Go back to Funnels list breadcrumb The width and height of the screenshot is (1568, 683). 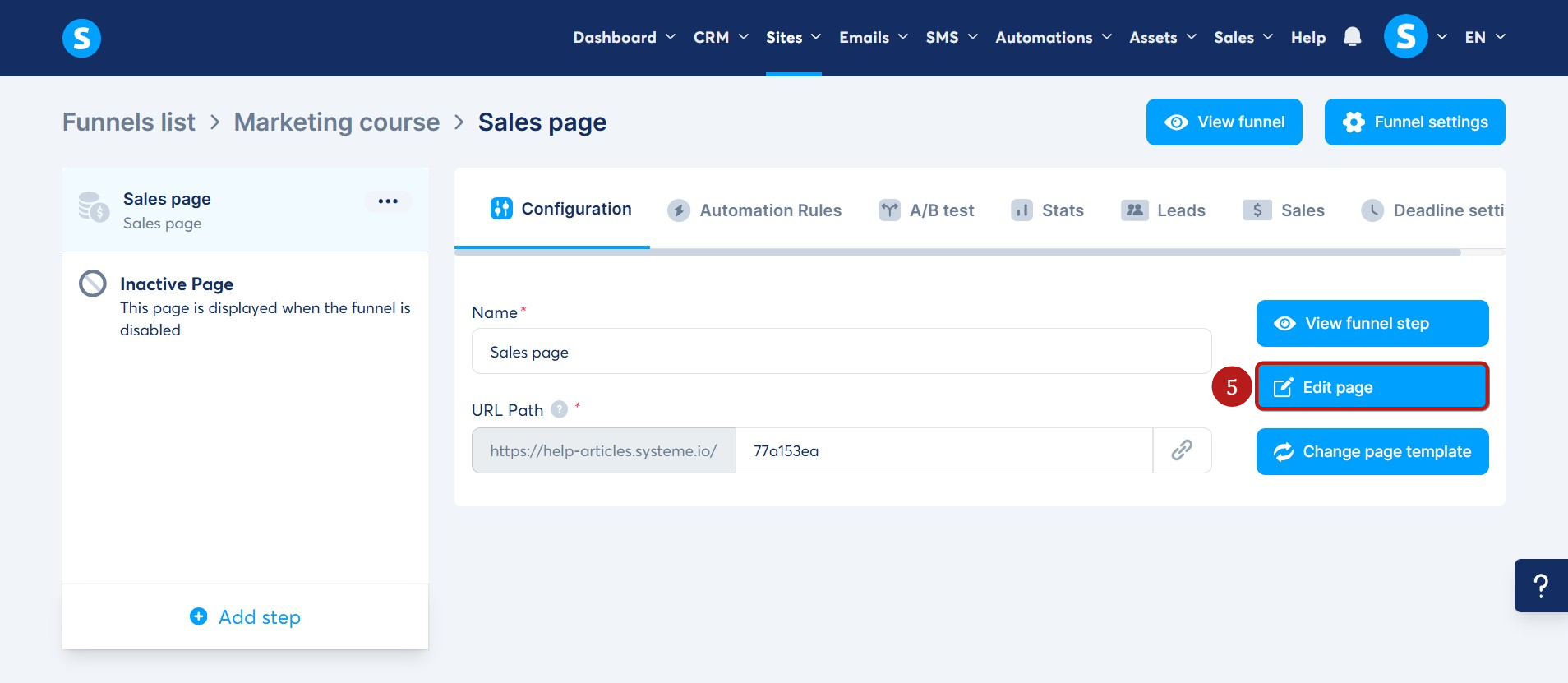coord(129,122)
